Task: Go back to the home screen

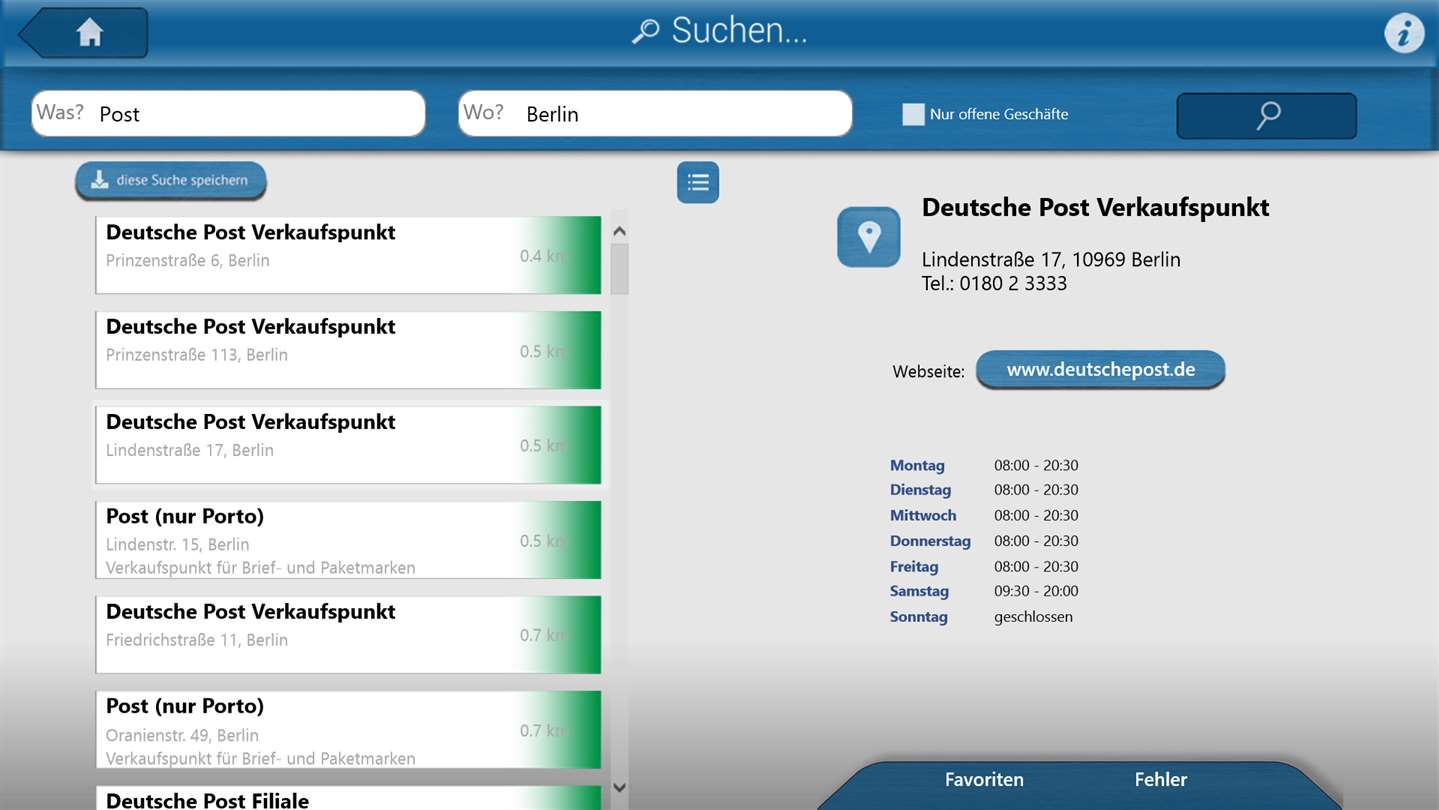Action: click(84, 33)
